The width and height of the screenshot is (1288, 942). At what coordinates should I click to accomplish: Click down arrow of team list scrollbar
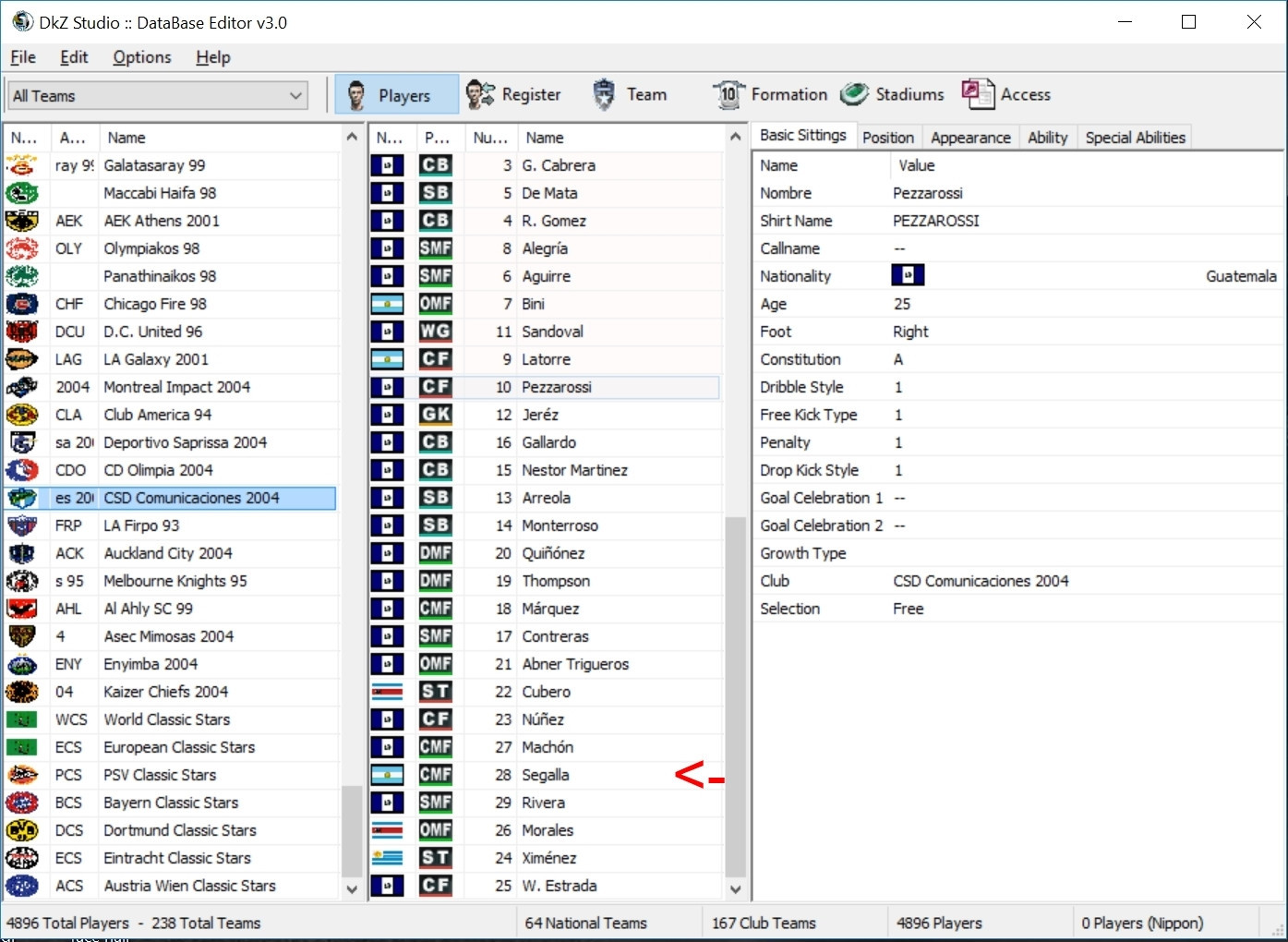[351, 888]
